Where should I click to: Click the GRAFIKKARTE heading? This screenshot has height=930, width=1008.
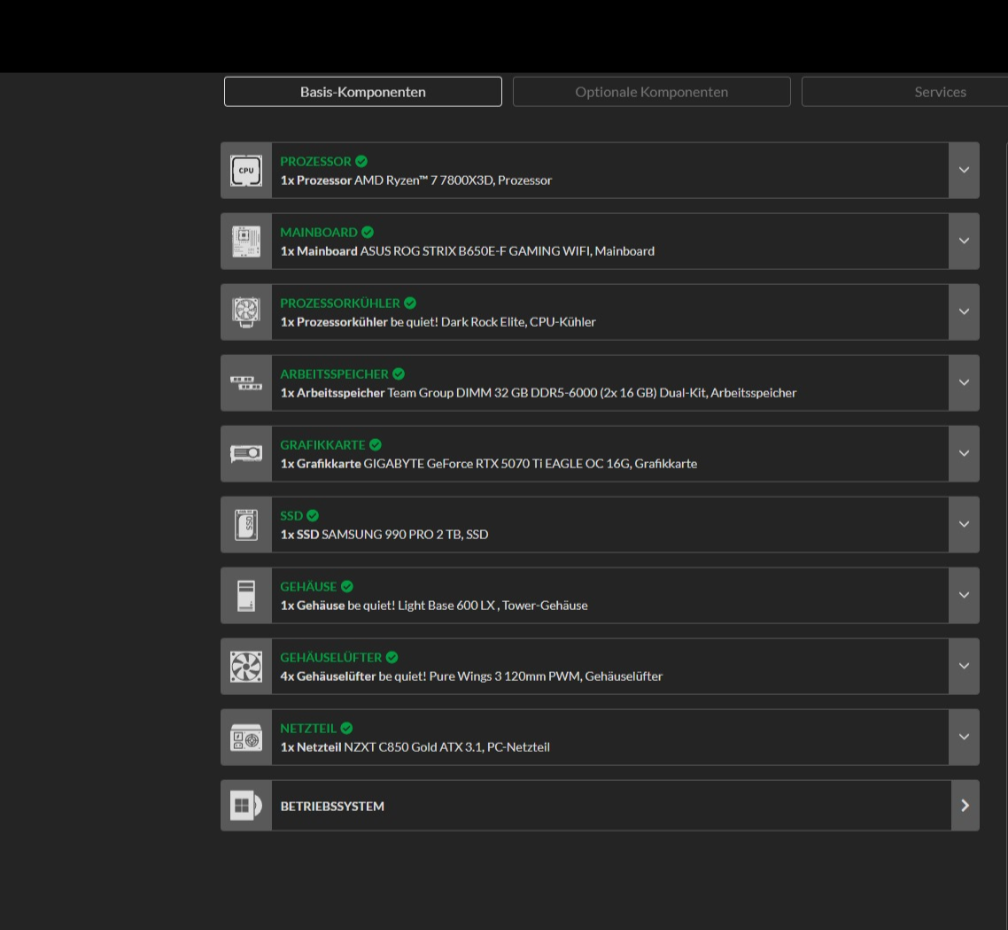point(323,445)
